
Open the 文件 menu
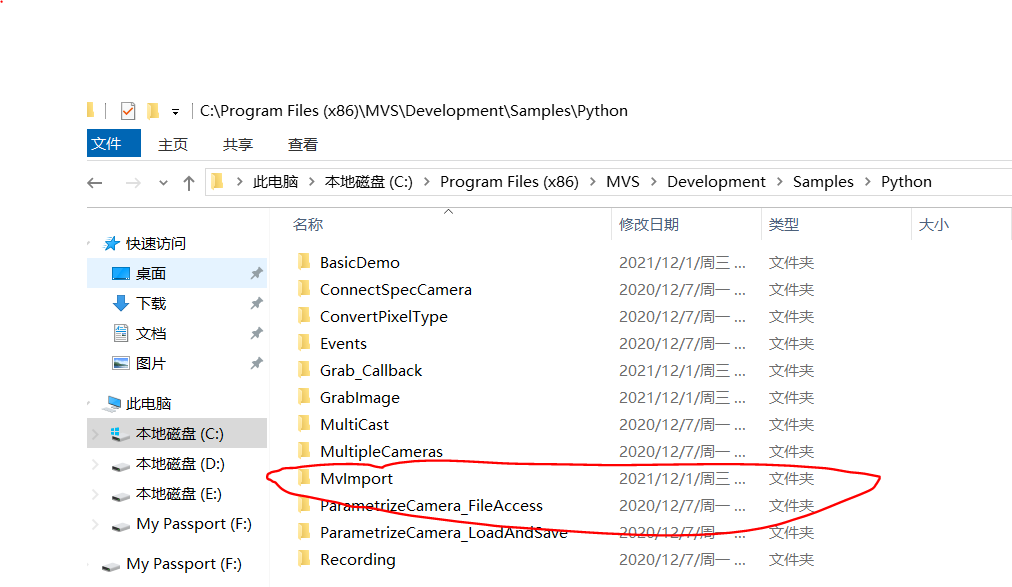pyautogui.click(x=113, y=143)
